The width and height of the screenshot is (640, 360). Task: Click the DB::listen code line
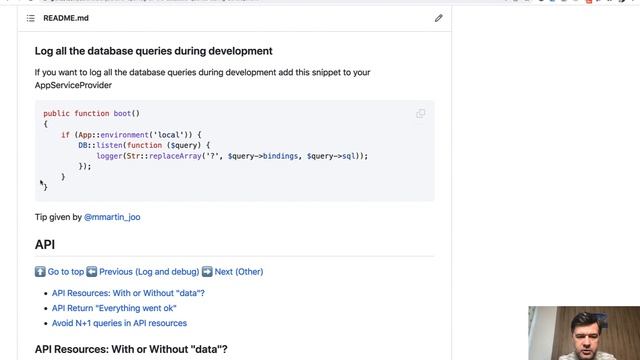144,145
